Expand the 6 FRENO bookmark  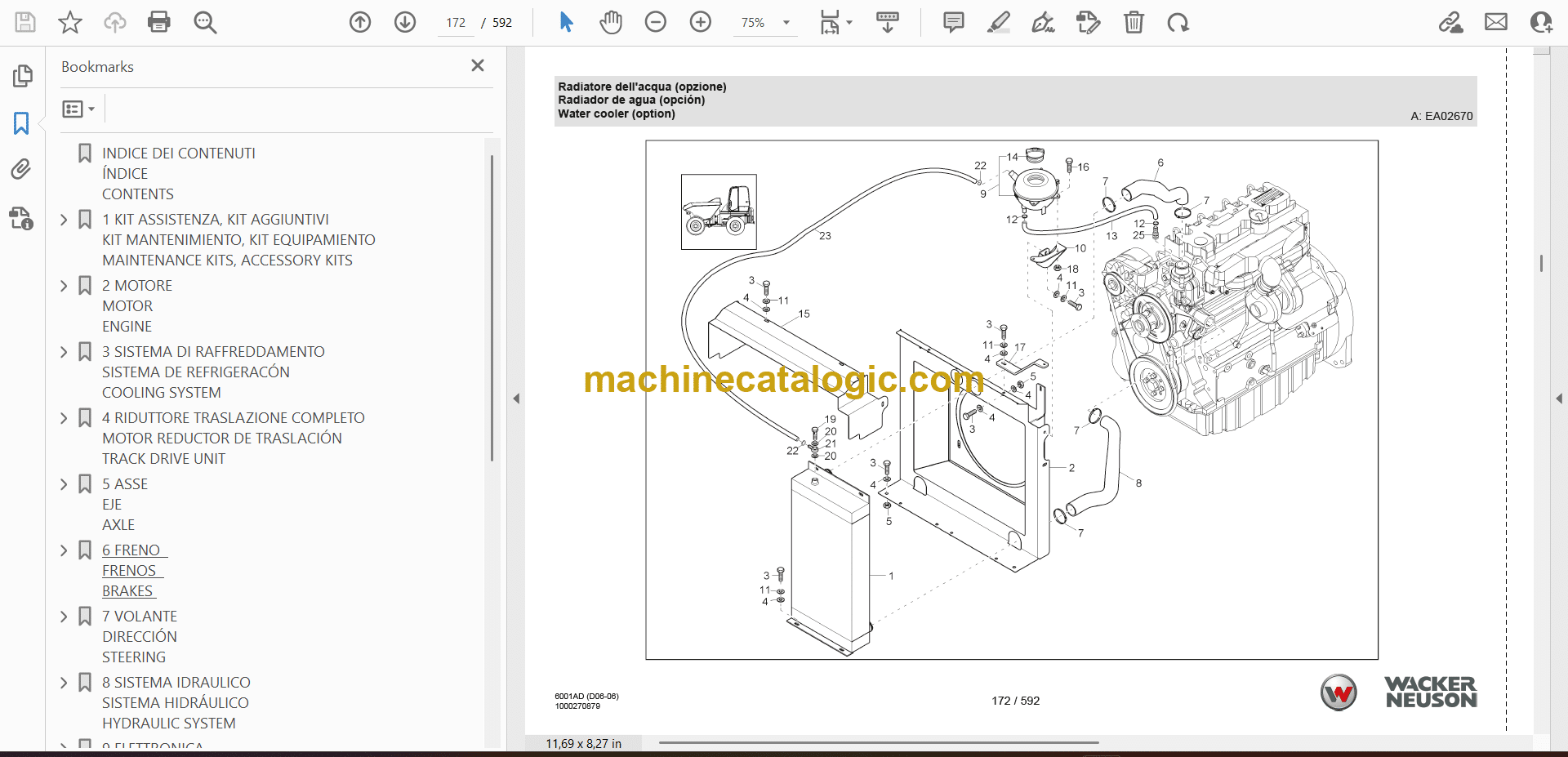[64, 550]
